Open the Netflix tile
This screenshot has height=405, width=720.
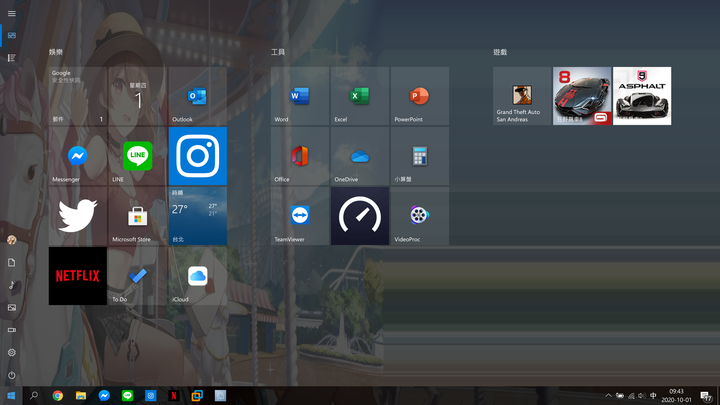[x=78, y=276]
